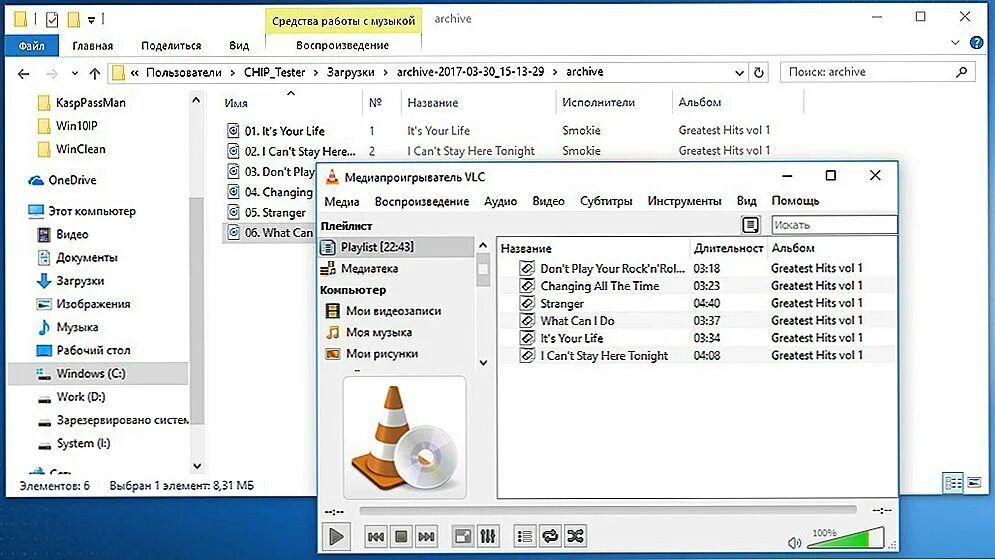The width and height of the screenshot is (995, 560).
Task: Go back in Explorer navigation
Action: click(x=23, y=74)
